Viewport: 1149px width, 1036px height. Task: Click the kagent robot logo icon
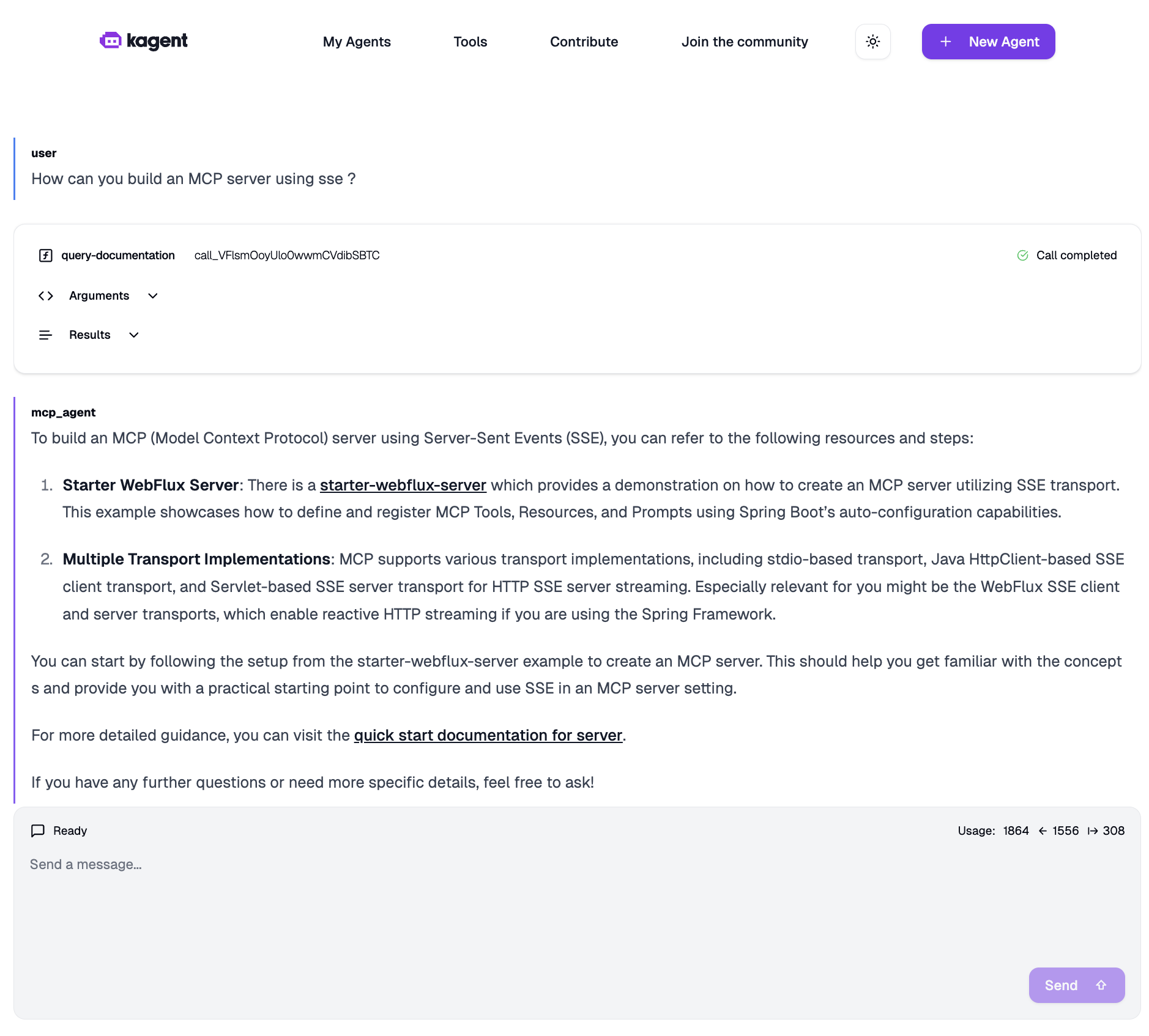[111, 40]
